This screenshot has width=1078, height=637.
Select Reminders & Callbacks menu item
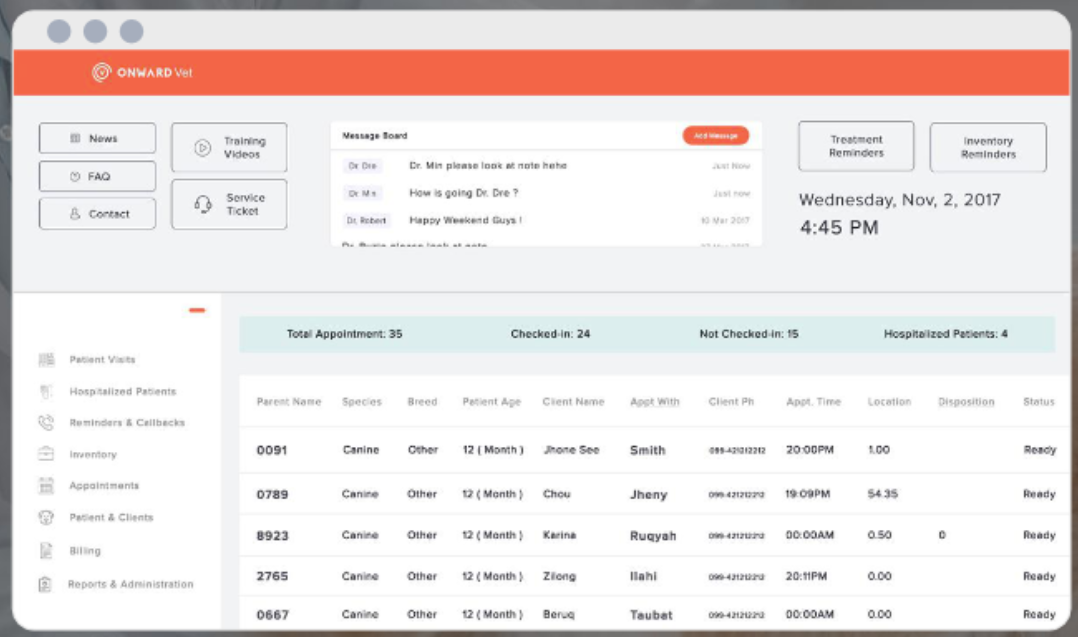pos(127,423)
